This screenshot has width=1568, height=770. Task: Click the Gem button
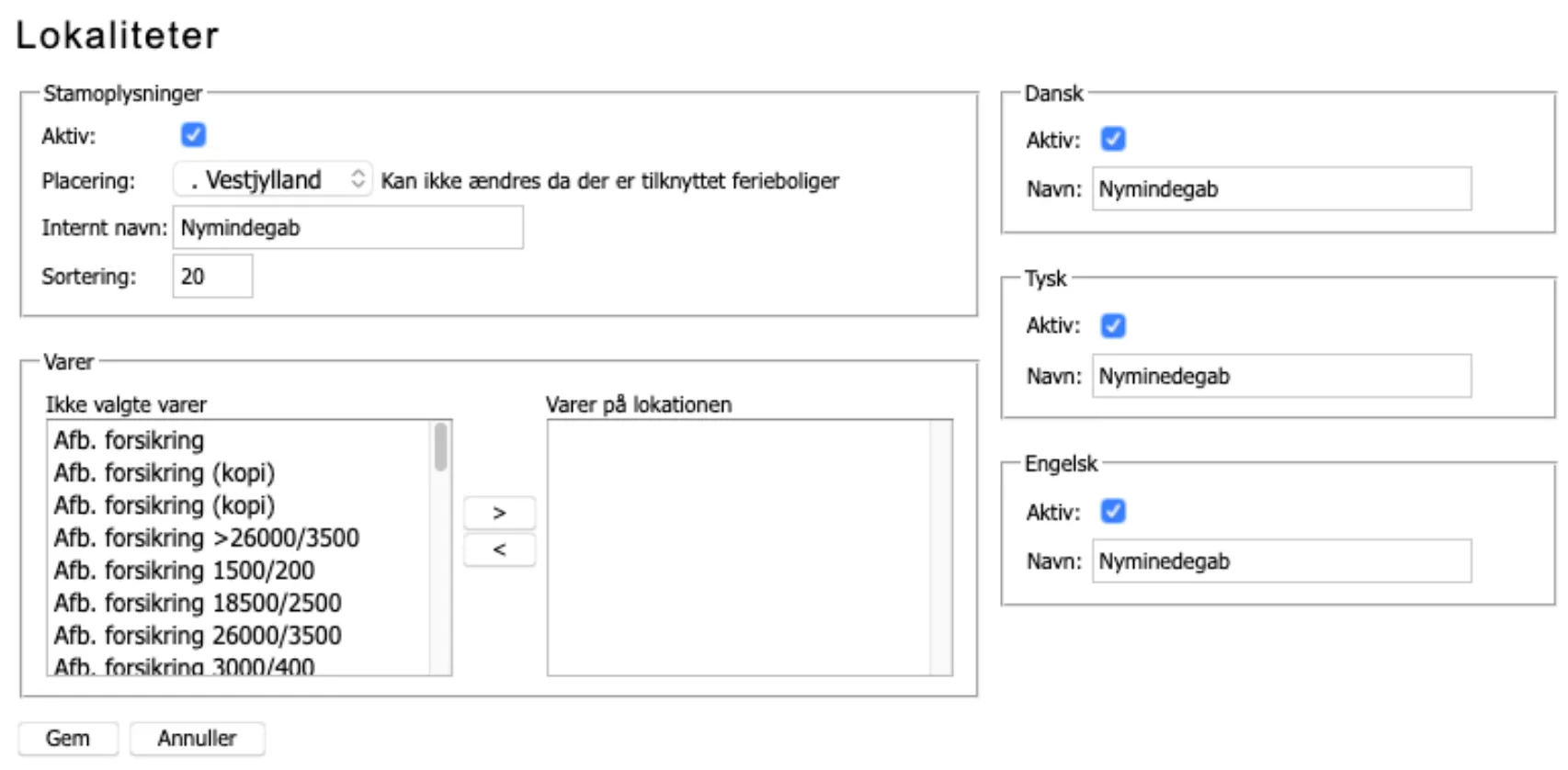tap(68, 738)
